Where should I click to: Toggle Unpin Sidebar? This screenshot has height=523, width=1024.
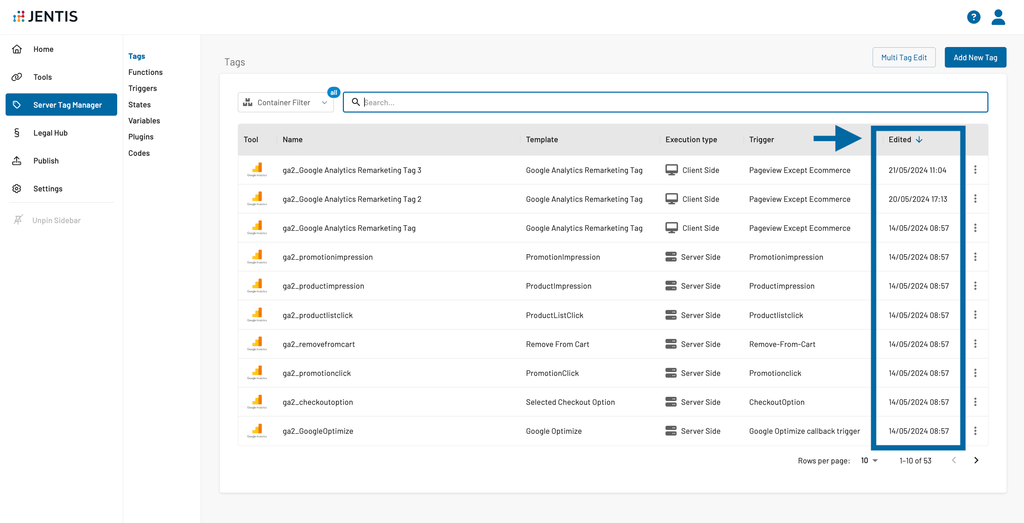[x=56, y=220]
